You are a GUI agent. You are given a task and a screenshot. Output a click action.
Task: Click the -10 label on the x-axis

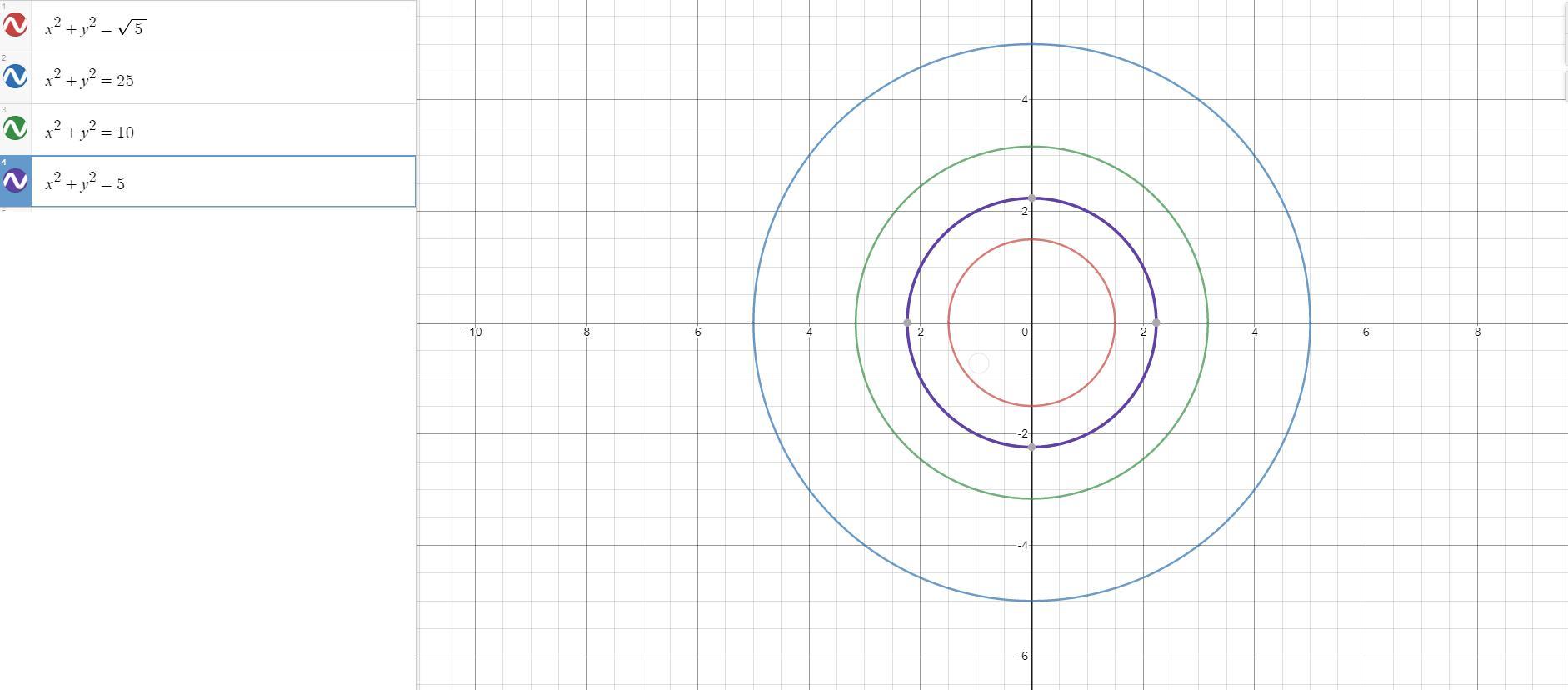tap(473, 332)
